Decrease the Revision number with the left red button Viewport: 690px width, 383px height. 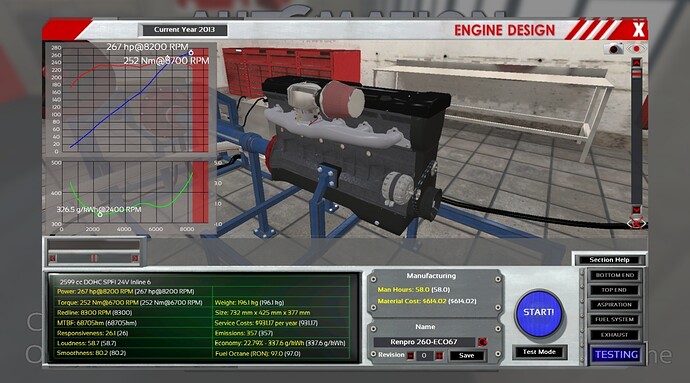click(411, 356)
